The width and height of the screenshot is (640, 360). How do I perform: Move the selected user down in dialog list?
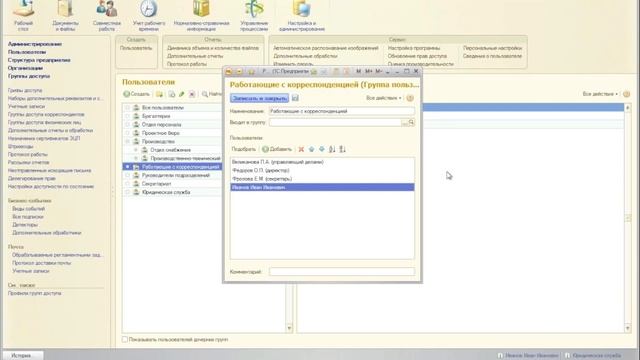322,149
